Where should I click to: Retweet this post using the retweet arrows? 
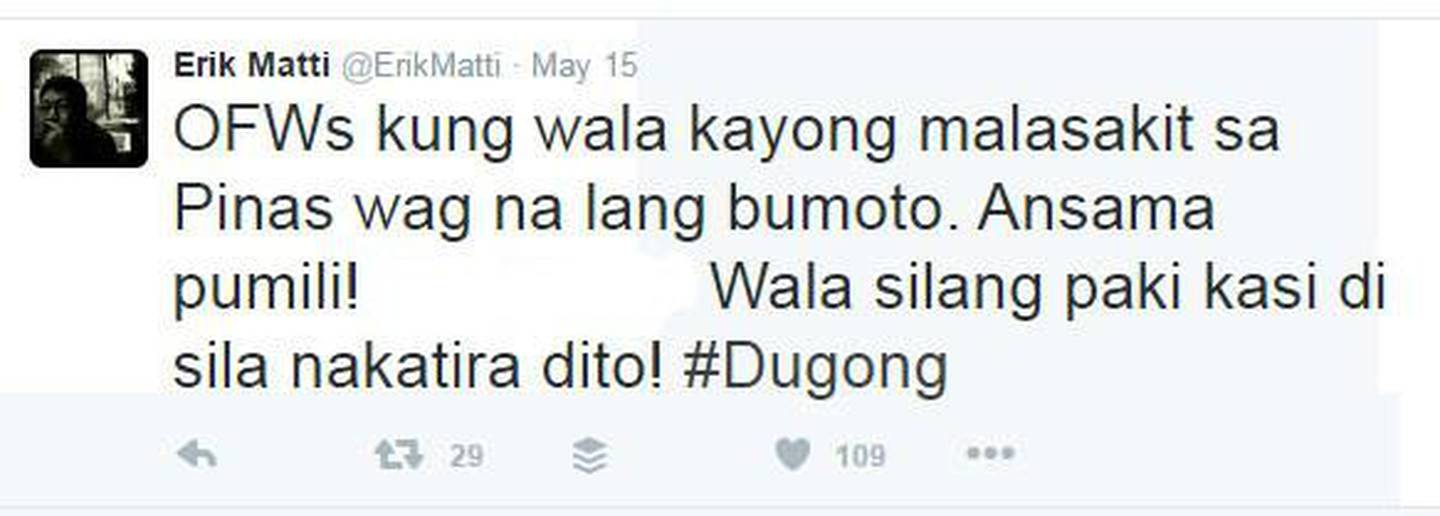(x=398, y=456)
